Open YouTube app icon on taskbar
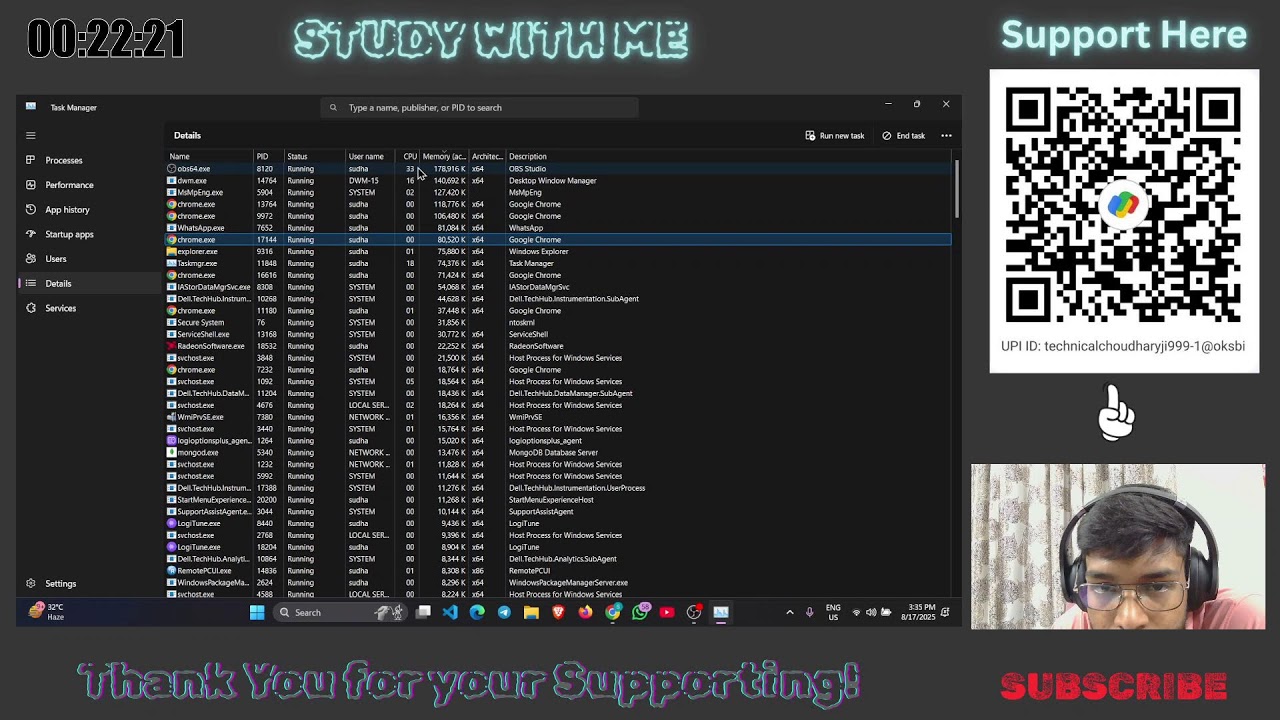Viewport: 1280px width, 720px height. click(667, 612)
